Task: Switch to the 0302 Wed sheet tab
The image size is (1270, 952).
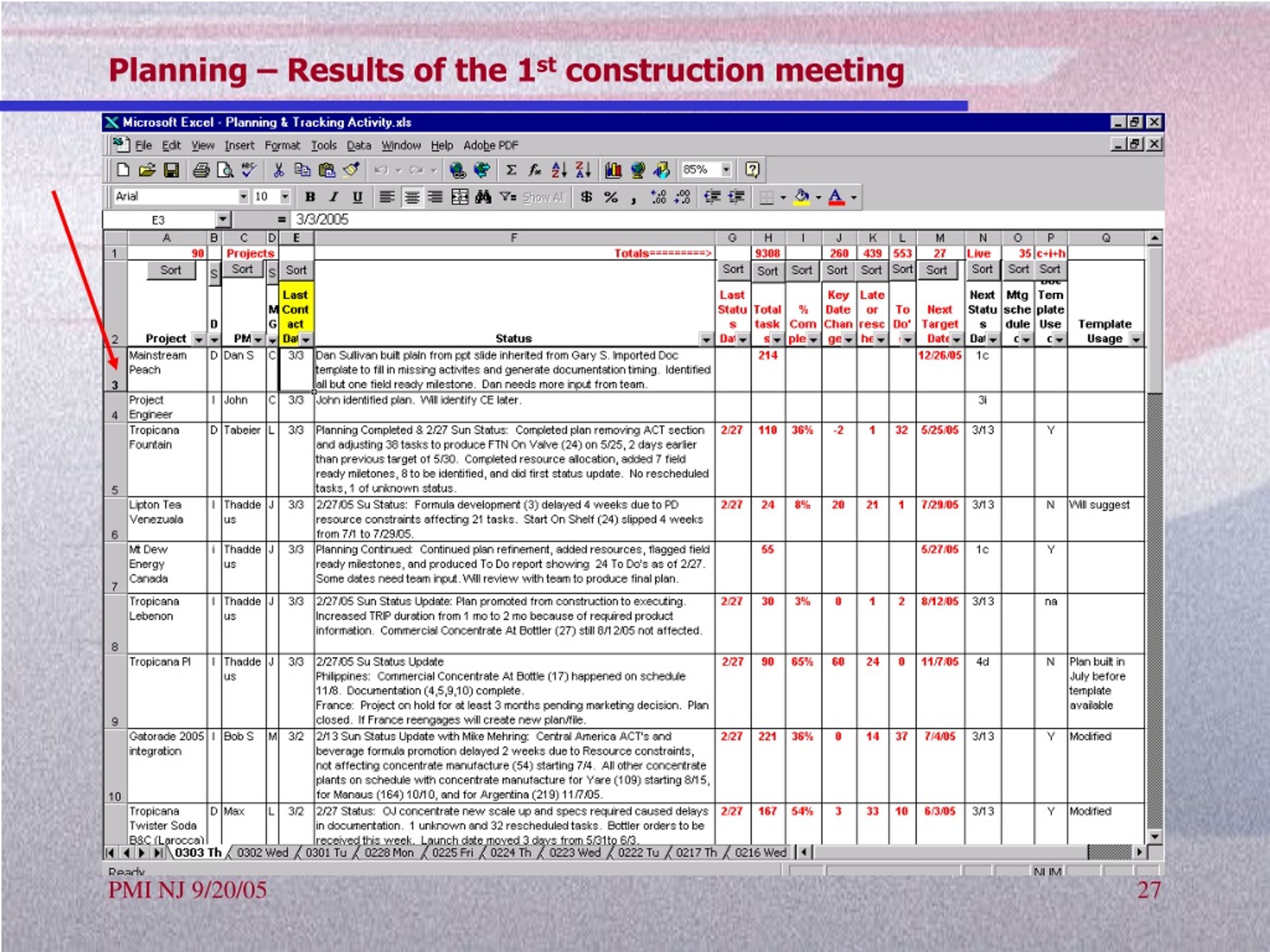Action: 263,853
